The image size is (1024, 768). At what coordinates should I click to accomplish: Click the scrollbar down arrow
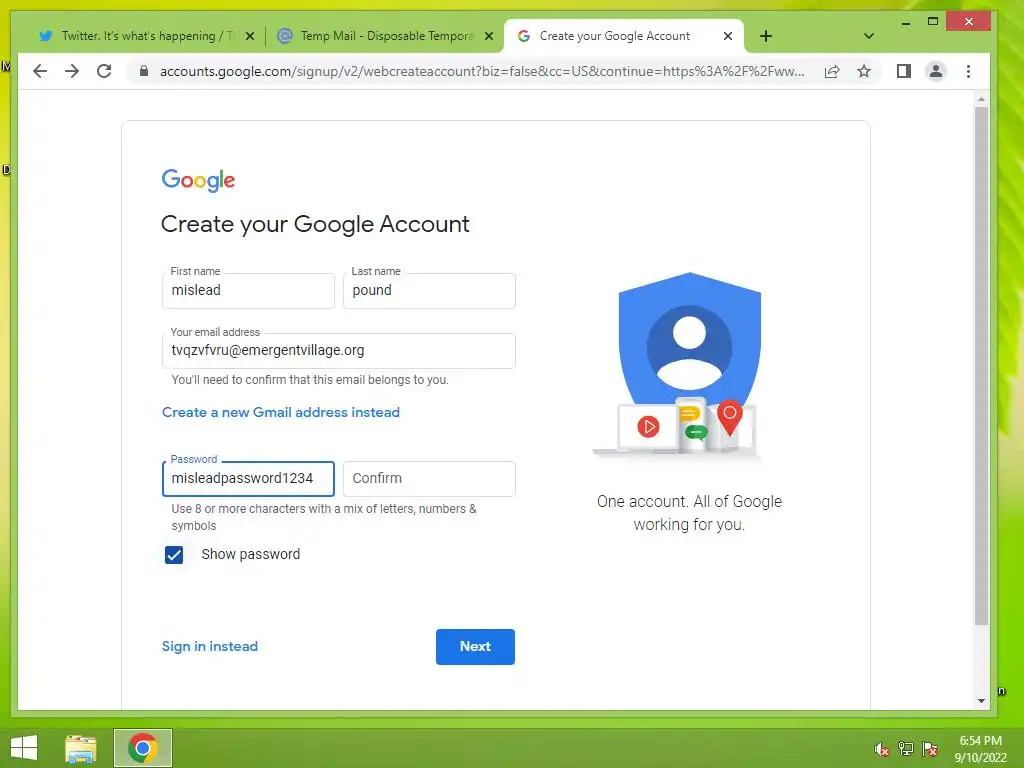click(x=981, y=701)
